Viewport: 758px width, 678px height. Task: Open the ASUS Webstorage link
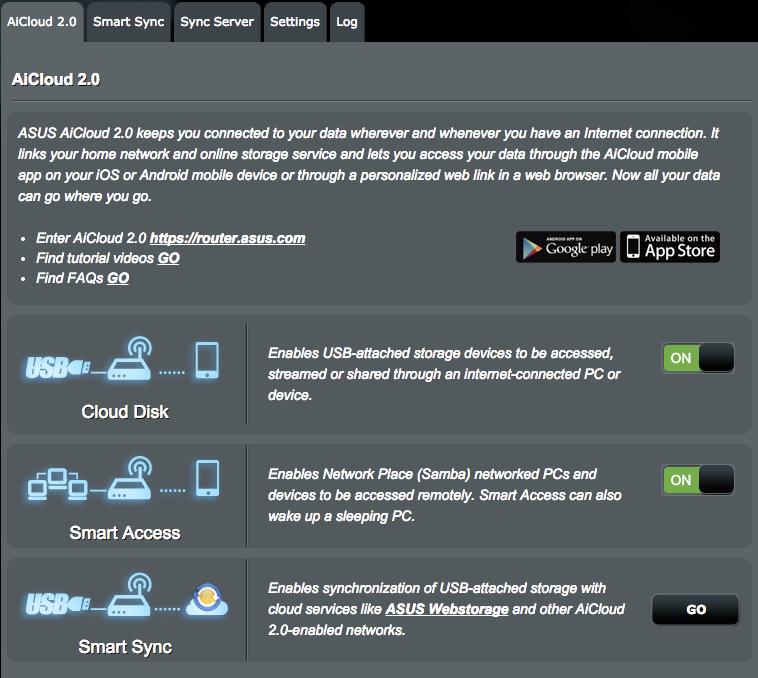[447, 609]
